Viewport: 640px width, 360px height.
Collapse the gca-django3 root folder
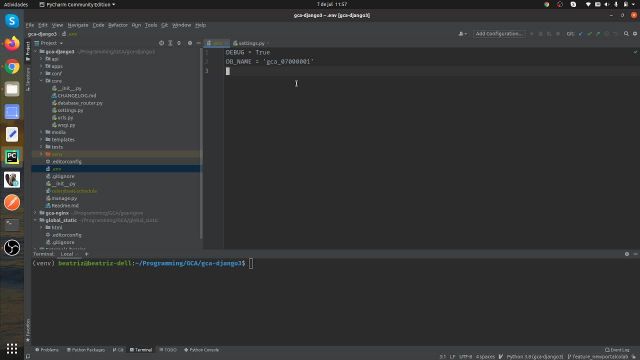(x=36, y=52)
